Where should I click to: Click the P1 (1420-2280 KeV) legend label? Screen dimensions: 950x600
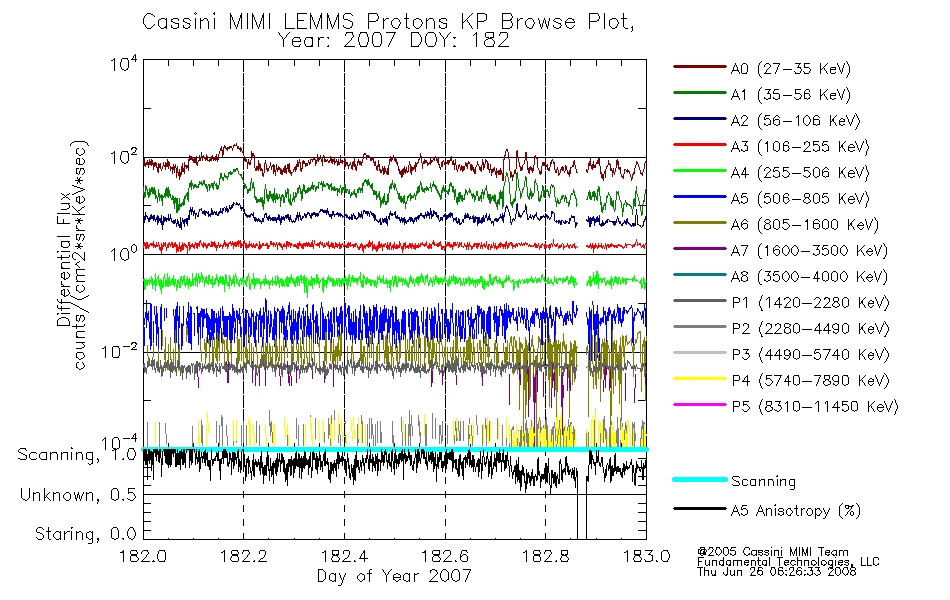pos(810,302)
